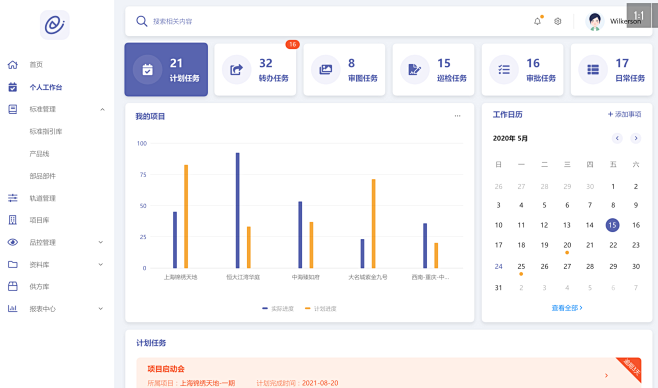Image resolution: width=658 pixels, height=388 pixels.
Task: Click 查看全部 link under calendar
Action: 567,308
